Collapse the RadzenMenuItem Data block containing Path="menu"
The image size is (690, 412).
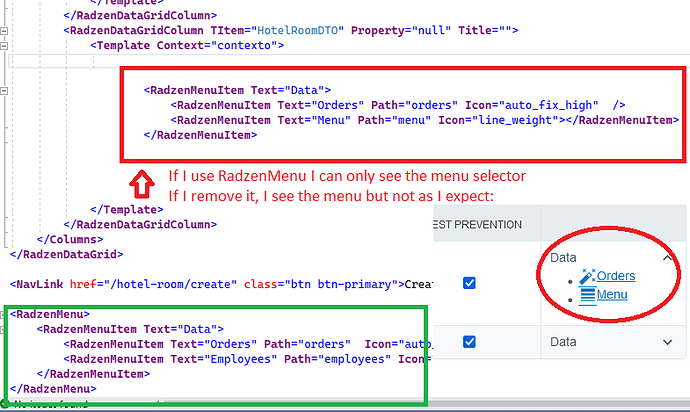pyautogui.click(x=4, y=91)
